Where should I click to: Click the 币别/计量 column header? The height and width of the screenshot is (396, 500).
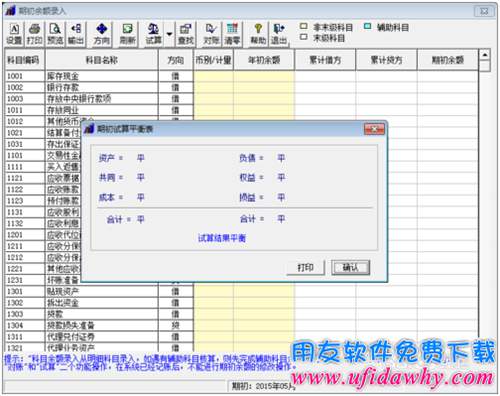(213, 60)
